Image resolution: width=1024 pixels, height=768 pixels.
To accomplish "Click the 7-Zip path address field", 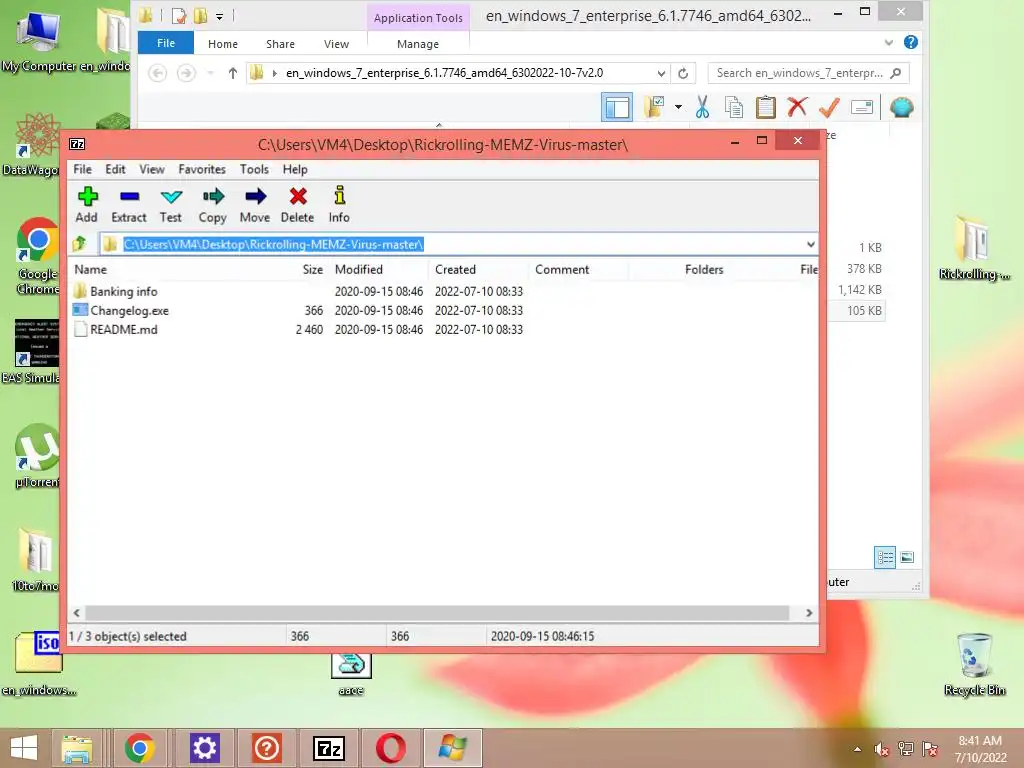I will coord(457,244).
